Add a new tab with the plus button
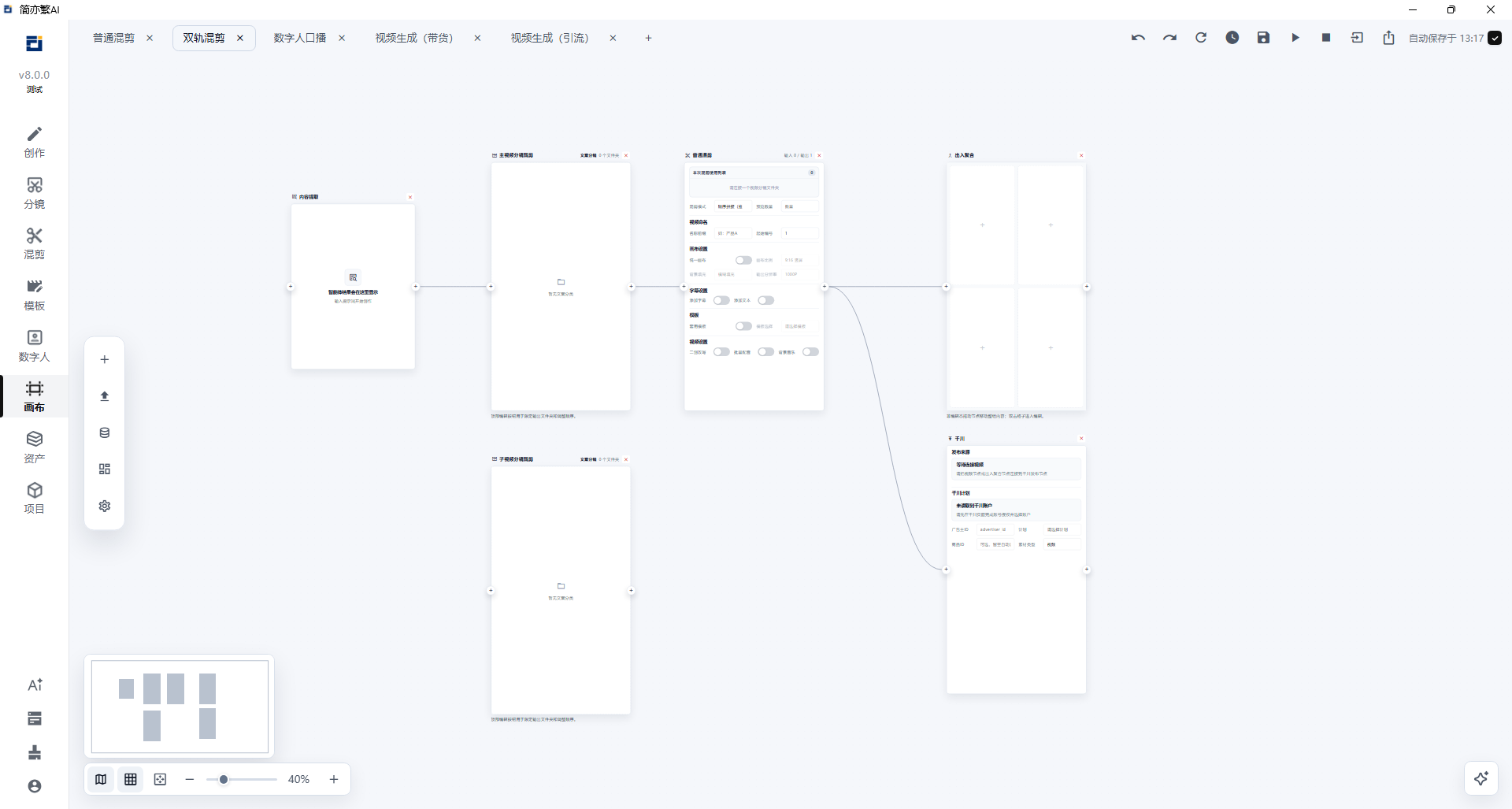This screenshot has height=809, width=1512. pos(648,38)
